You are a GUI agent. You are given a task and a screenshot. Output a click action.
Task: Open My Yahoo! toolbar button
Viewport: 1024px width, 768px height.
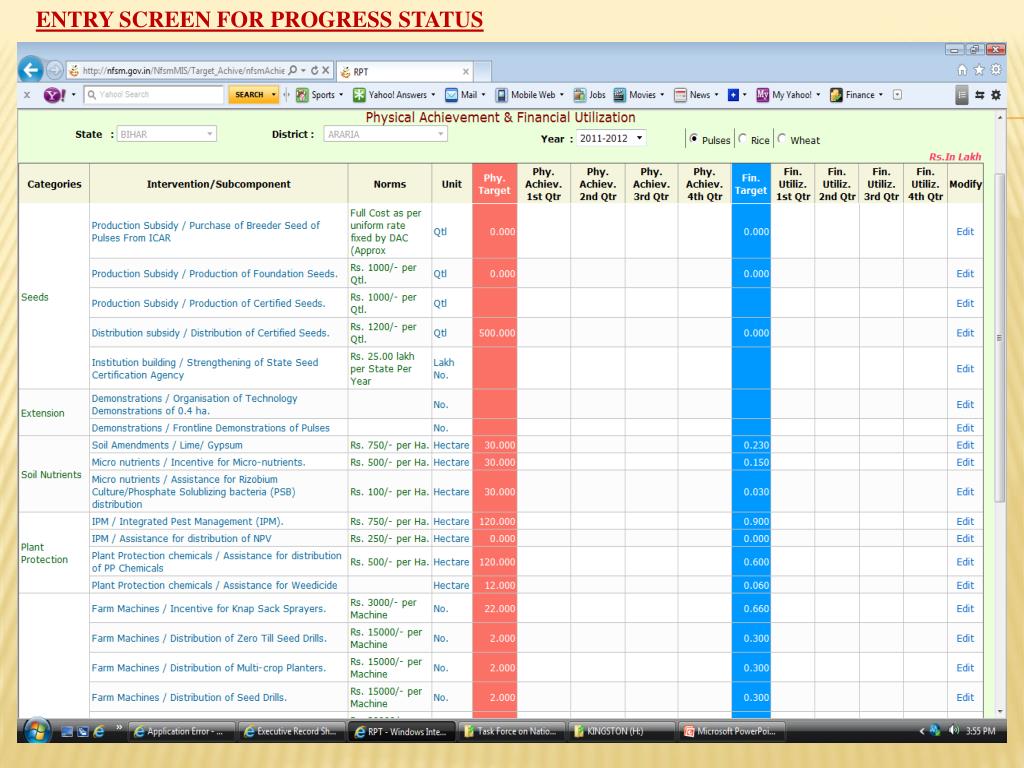coord(788,95)
